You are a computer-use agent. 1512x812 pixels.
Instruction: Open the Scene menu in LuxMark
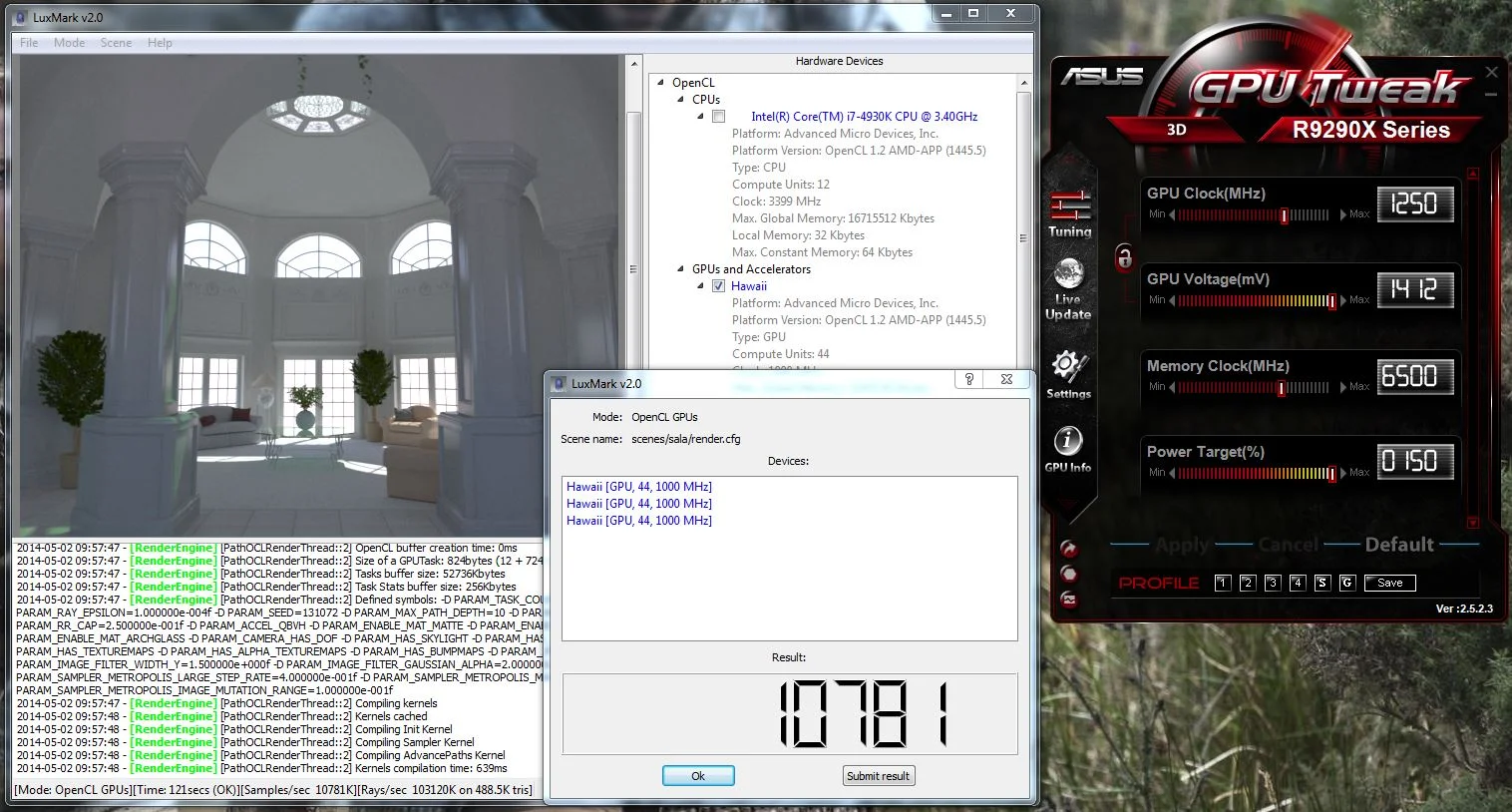click(x=116, y=43)
